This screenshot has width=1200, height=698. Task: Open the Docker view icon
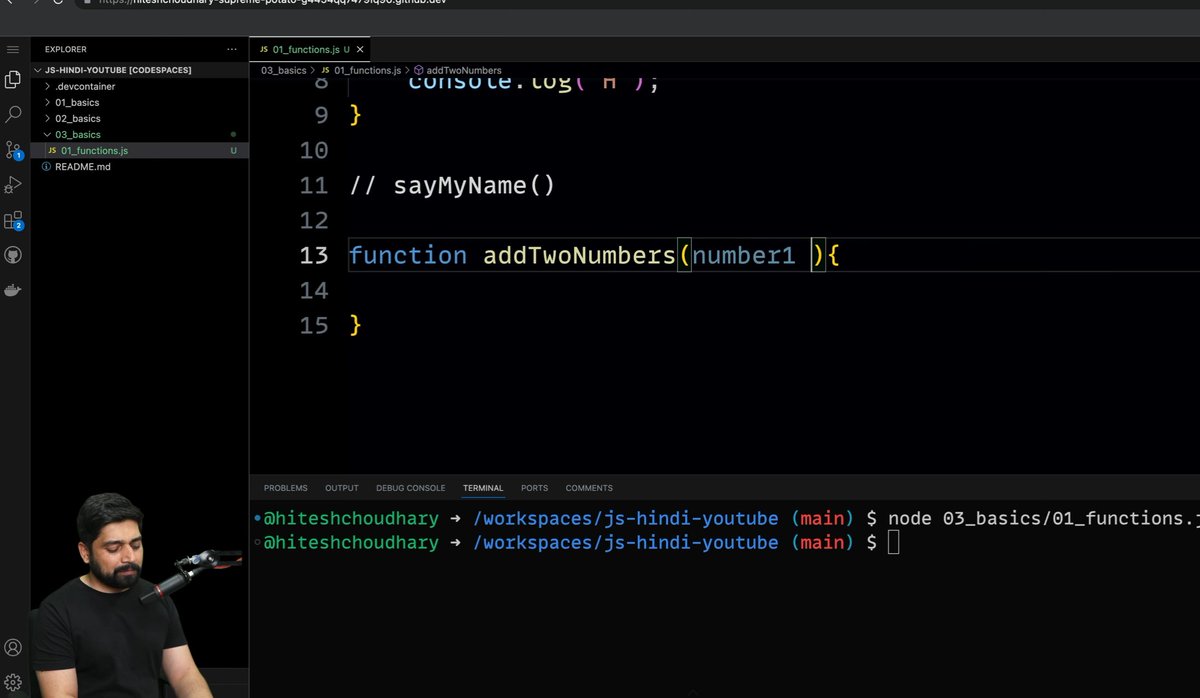(13, 291)
